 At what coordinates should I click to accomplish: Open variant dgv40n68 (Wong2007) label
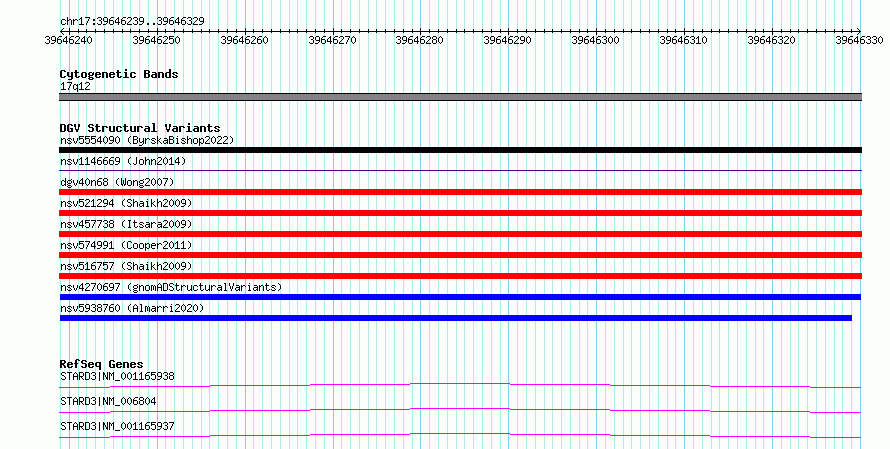117,182
